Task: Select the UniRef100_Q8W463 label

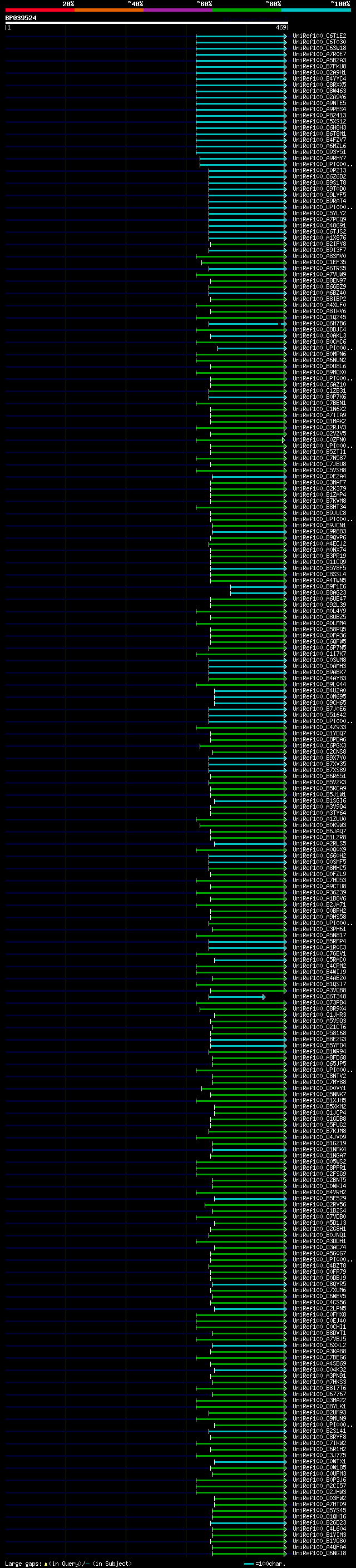Action: coord(319,91)
